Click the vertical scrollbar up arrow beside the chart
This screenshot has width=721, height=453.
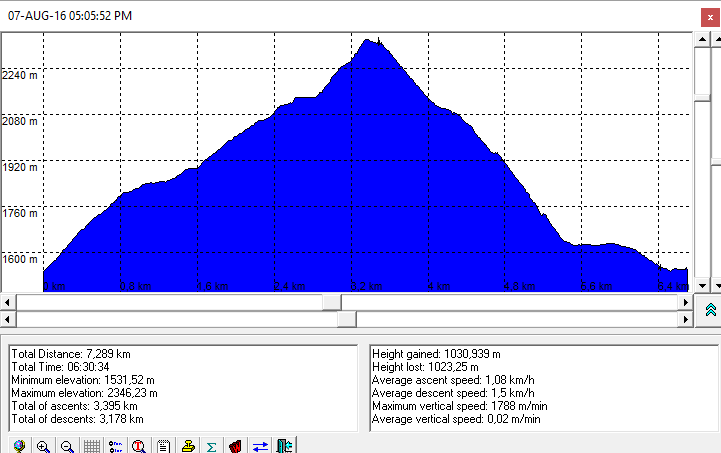[702, 39]
